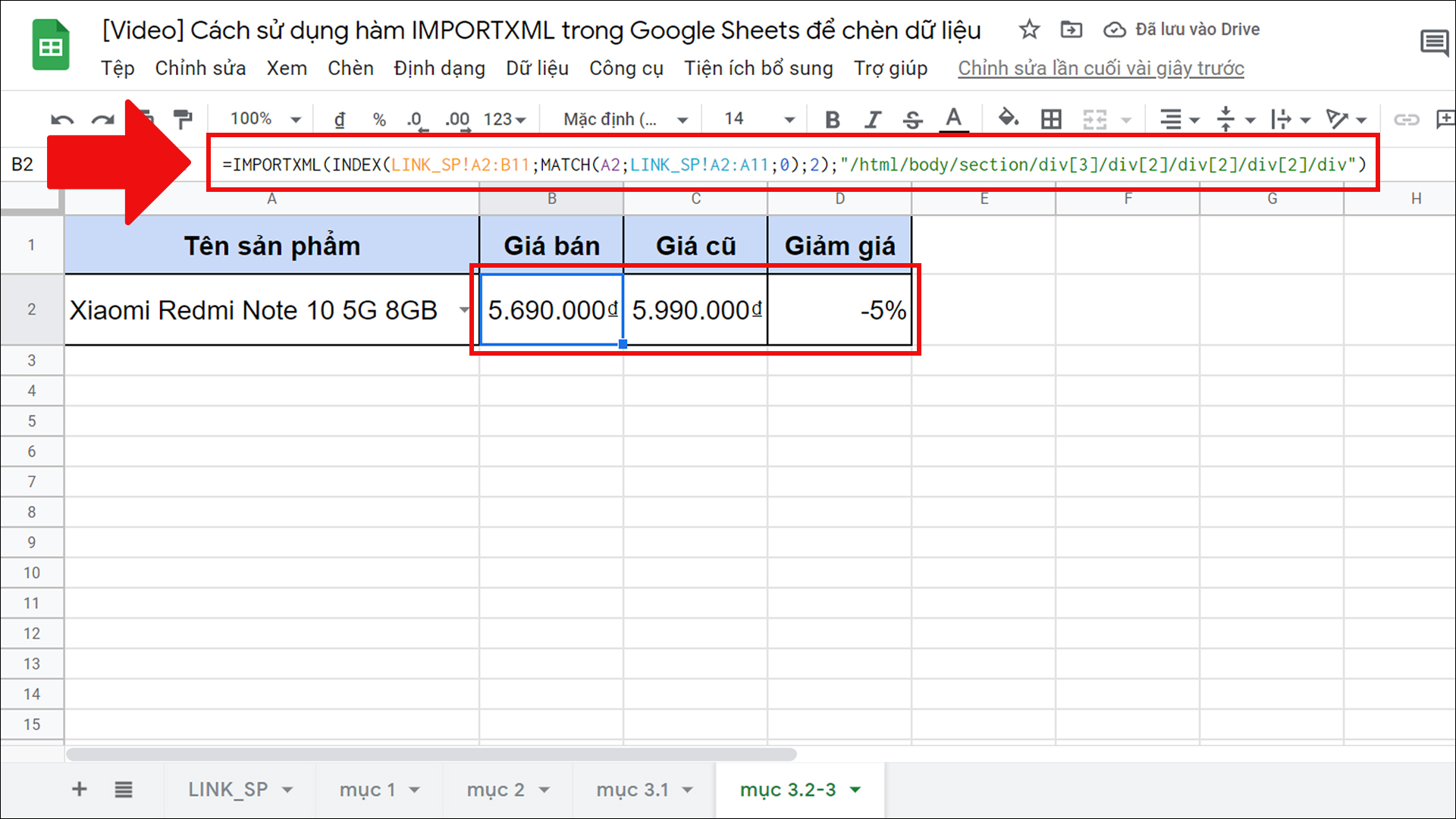Open more number formats 123 dropdown

pyautogui.click(x=504, y=119)
